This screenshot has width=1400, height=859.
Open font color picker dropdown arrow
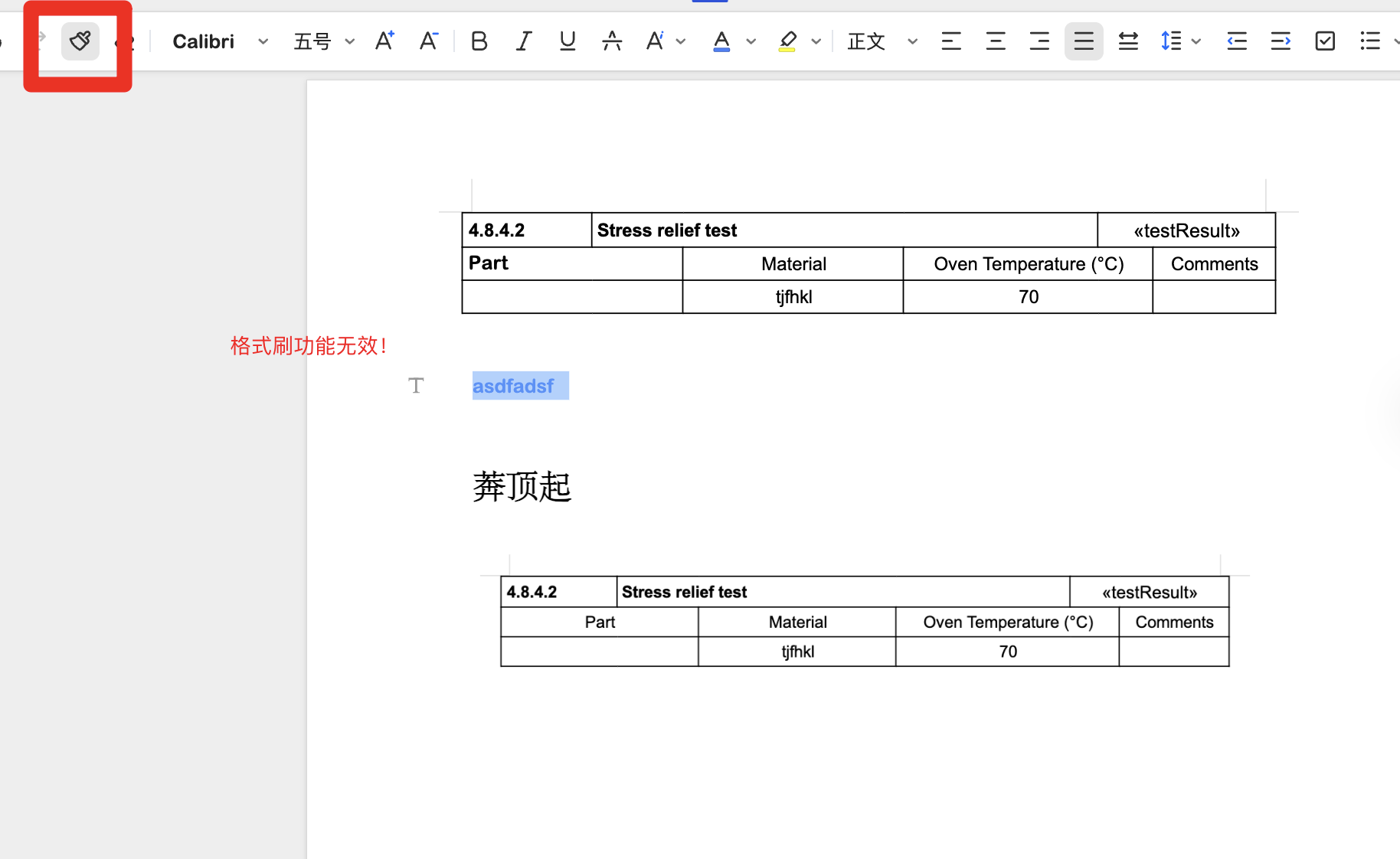pyautogui.click(x=751, y=41)
